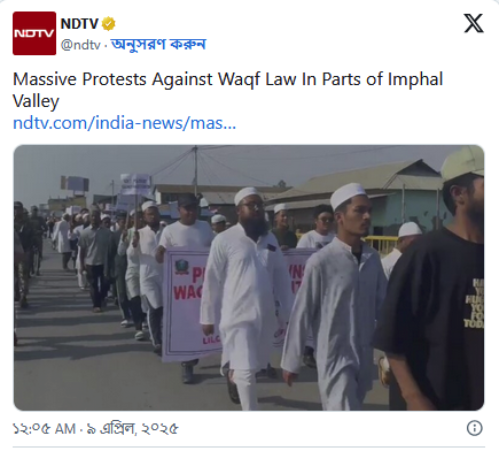
Task: Click the X logo icon
Action: pyautogui.click(x=473, y=23)
